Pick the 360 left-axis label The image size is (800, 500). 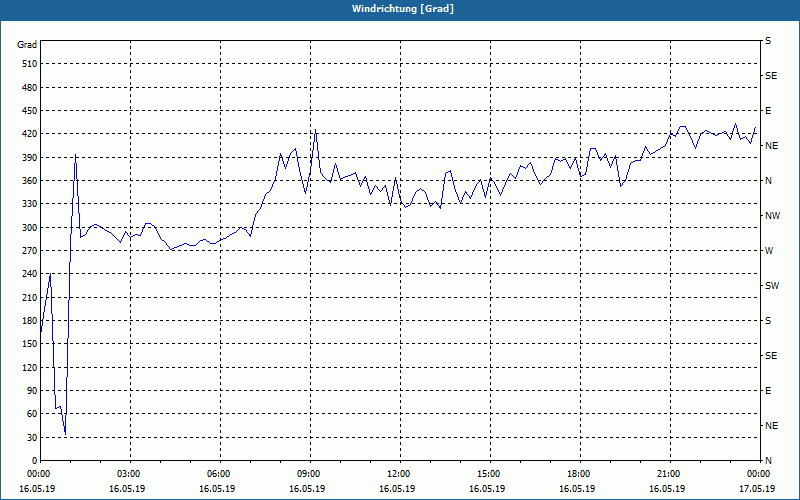pyautogui.click(x=30, y=181)
